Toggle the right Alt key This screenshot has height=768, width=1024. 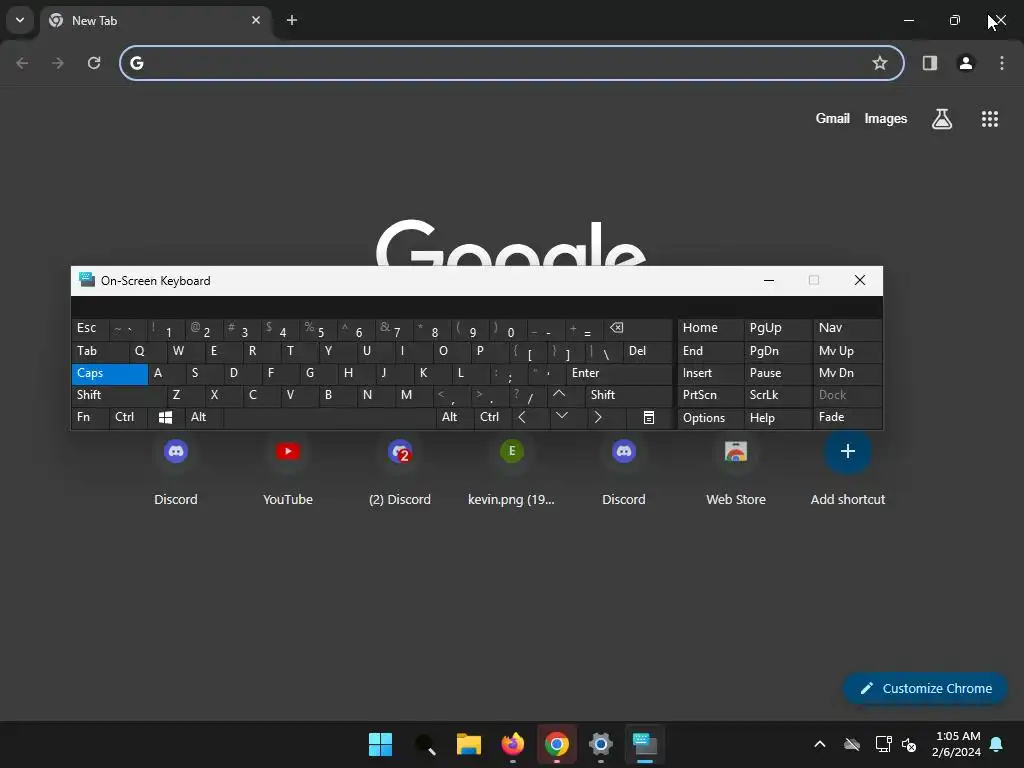click(455, 417)
